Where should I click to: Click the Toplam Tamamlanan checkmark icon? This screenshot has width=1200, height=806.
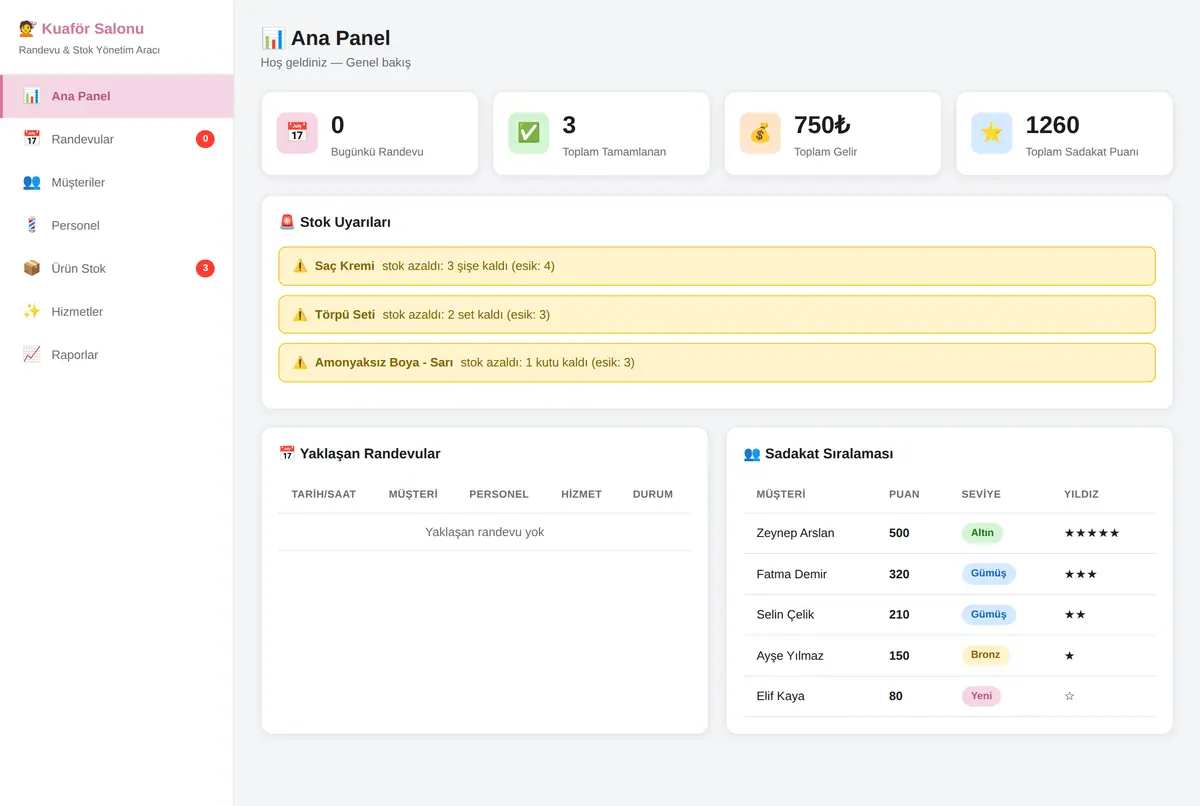[529, 133]
